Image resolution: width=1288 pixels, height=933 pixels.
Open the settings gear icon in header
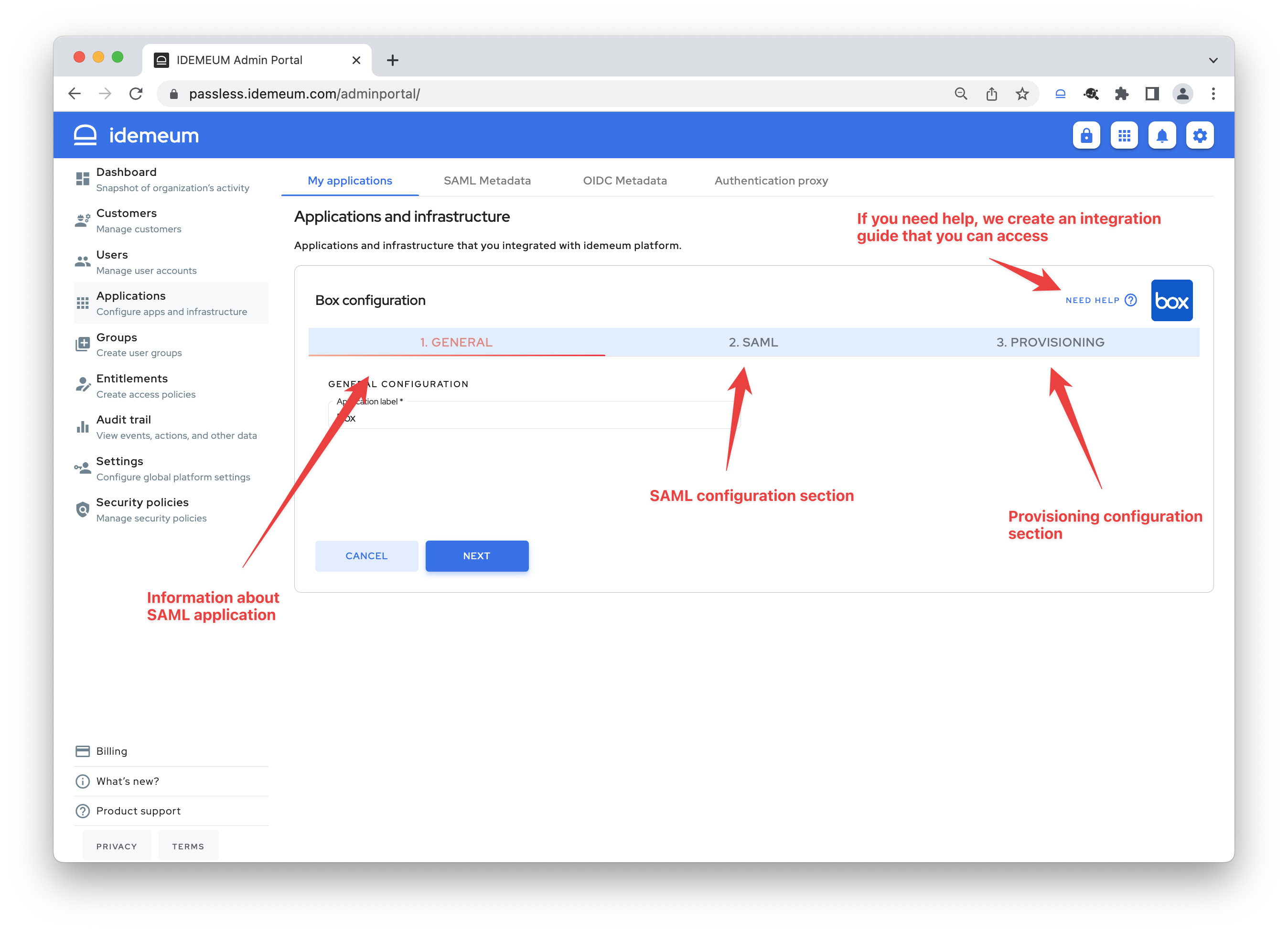(x=1200, y=135)
